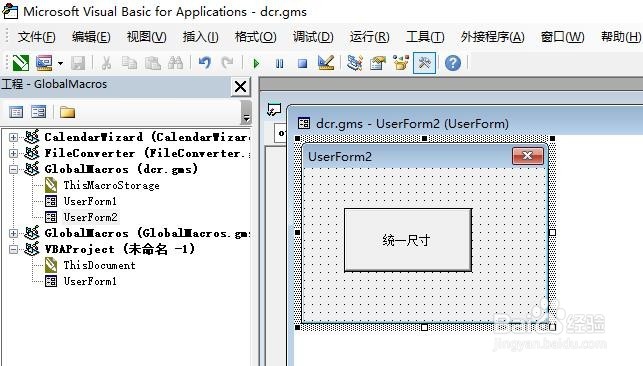Click the dcr.gms - UserForm2 window title
This screenshot has height=366, width=643.
pyautogui.click(x=413, y=123)
